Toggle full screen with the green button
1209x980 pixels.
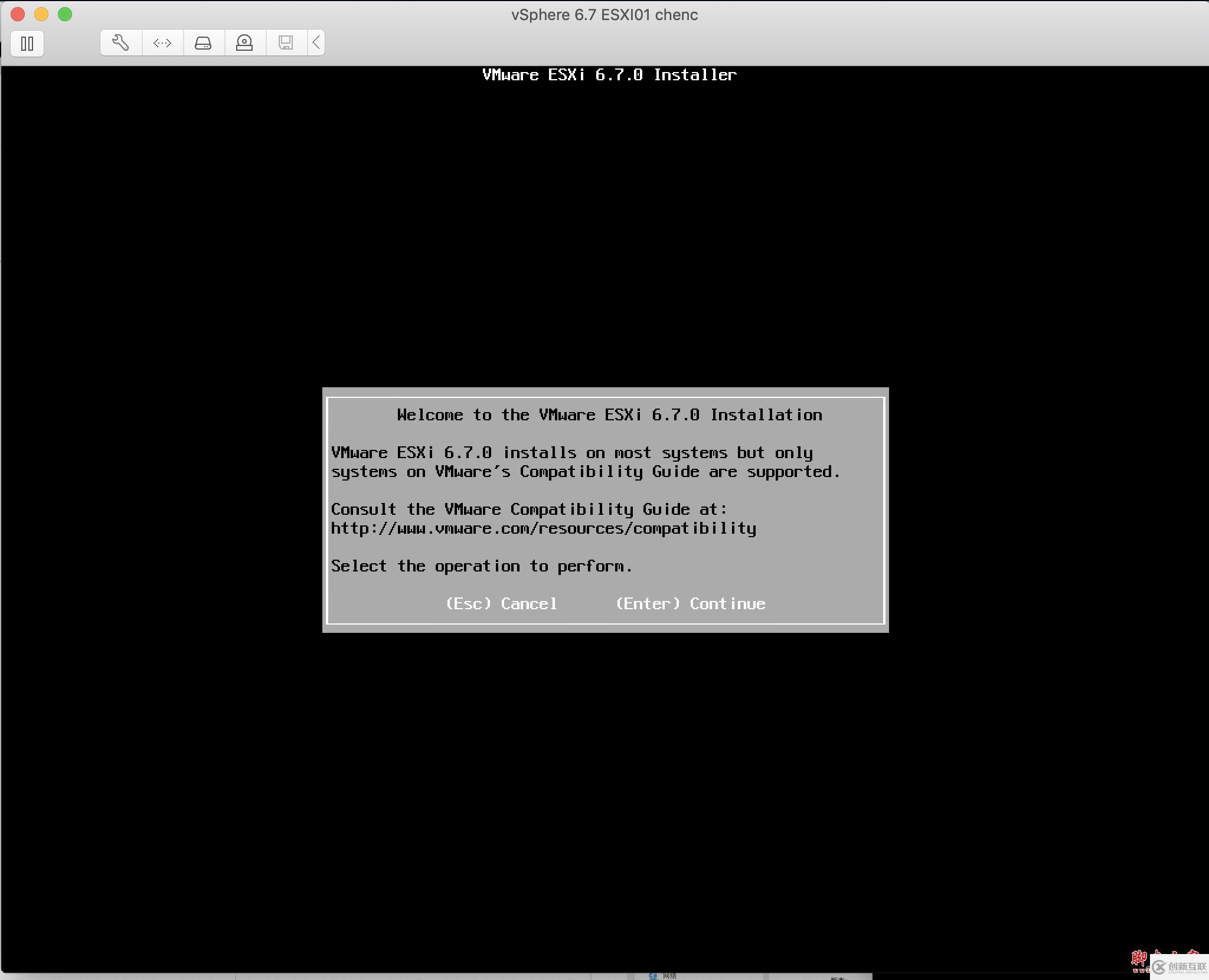point(65,15)
